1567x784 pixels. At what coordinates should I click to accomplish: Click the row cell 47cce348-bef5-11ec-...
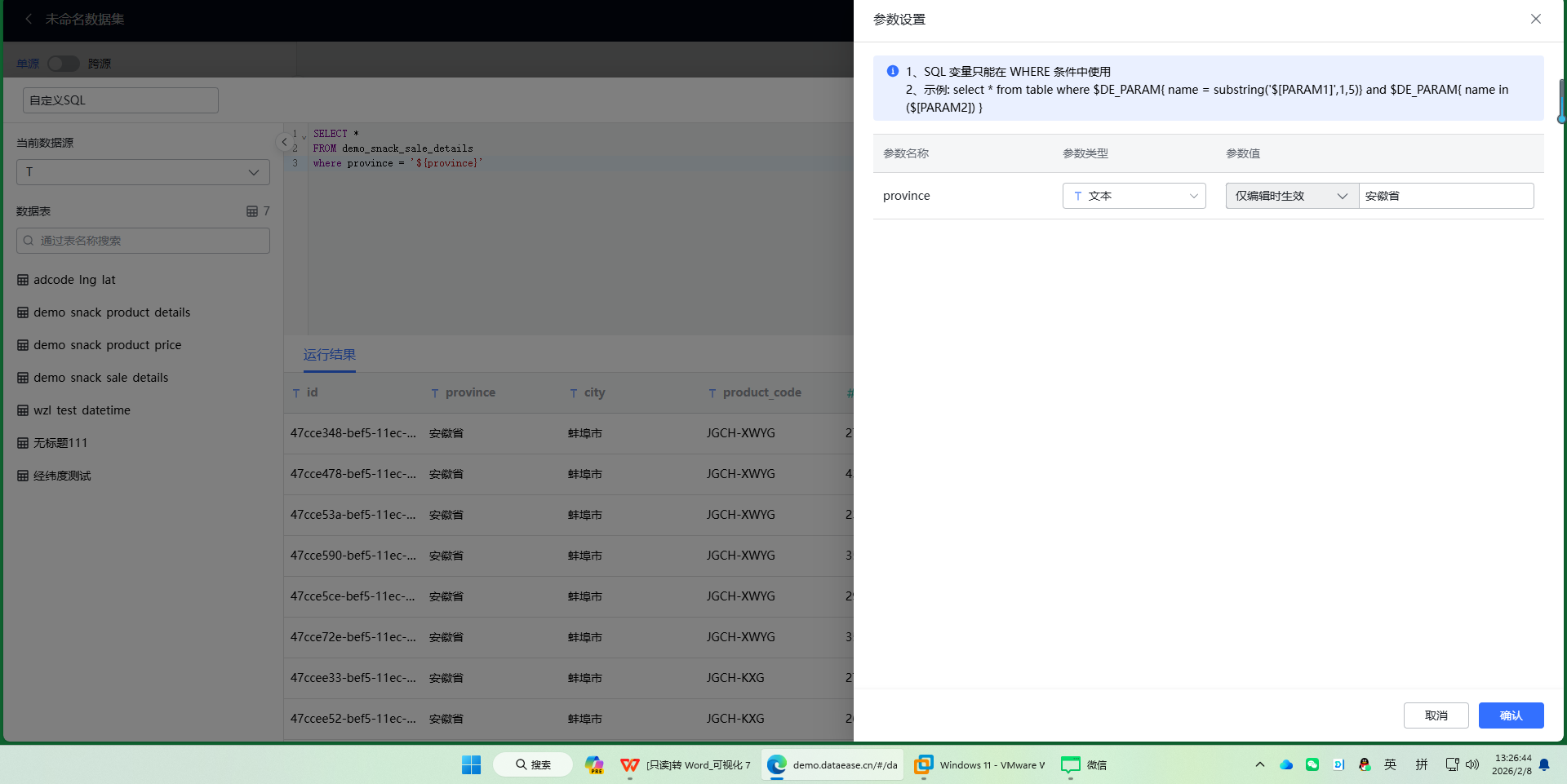353,433
